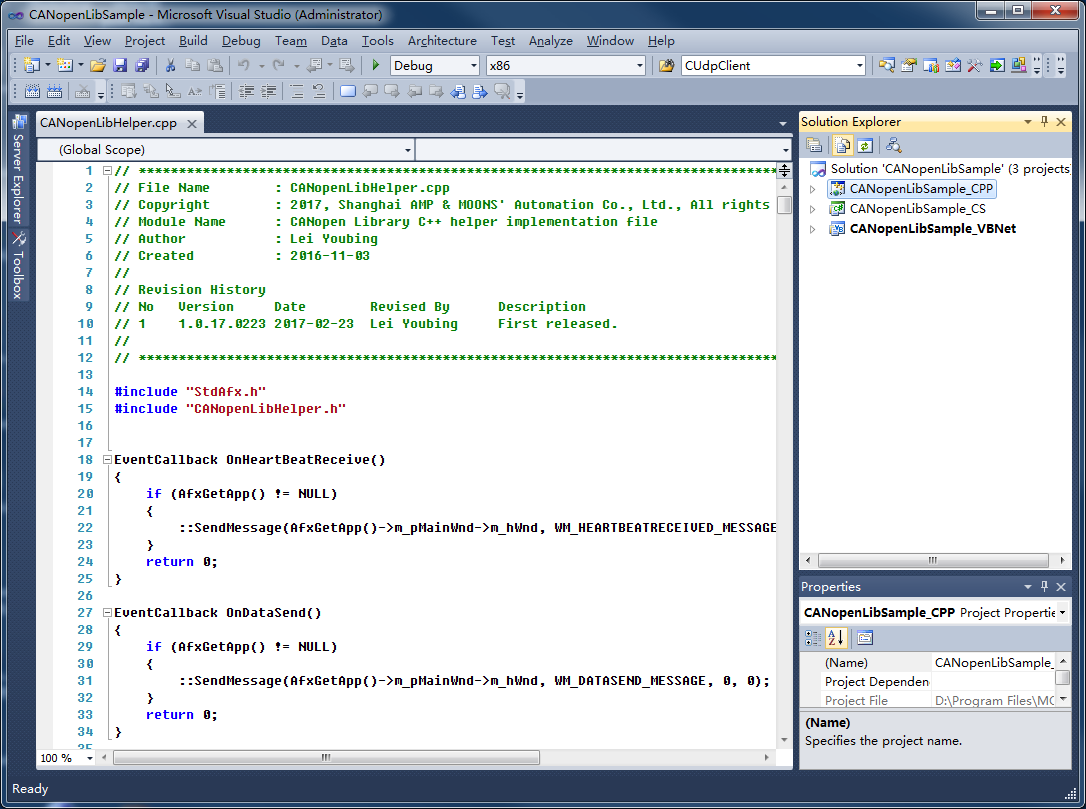Viewport: 1086px width, 809px height.
Task: Click the Solution Explorer Properties icon
Action: [814, 145]
